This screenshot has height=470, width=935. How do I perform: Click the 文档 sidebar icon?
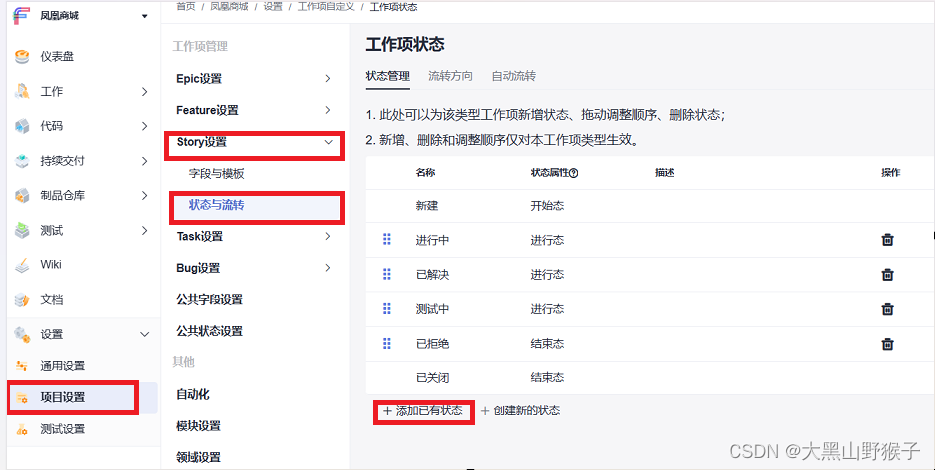coord(22,299)
